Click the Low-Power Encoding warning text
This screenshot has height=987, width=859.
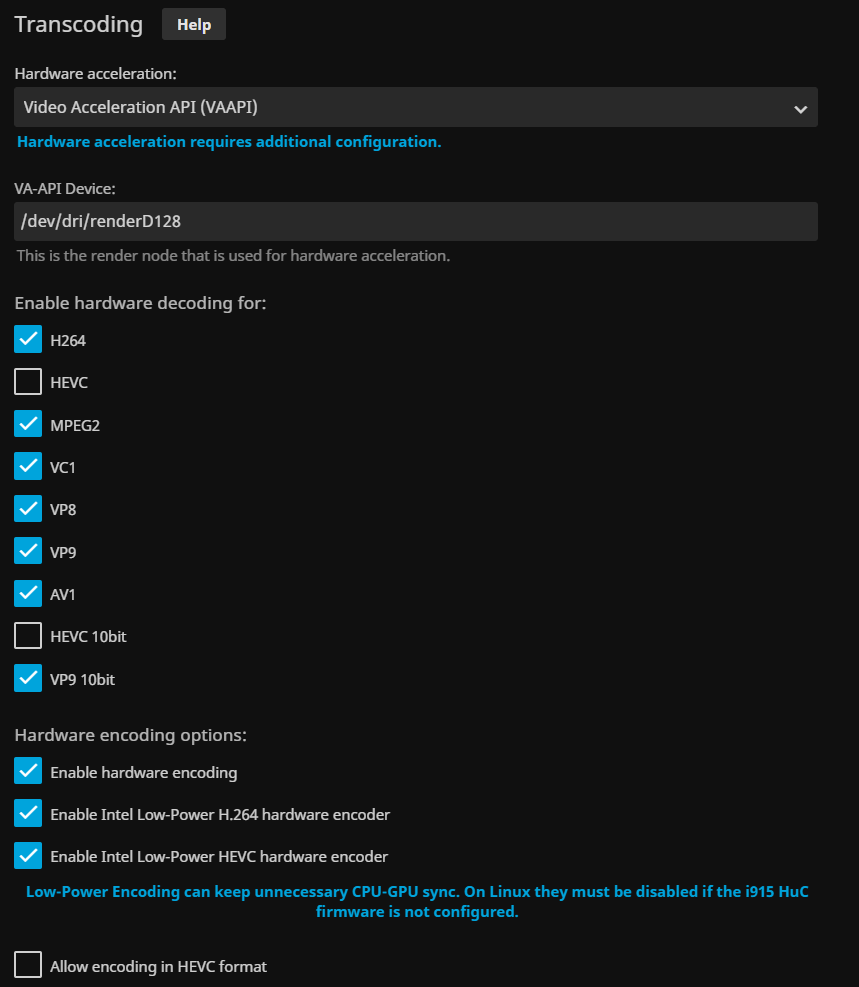[417, 901]
